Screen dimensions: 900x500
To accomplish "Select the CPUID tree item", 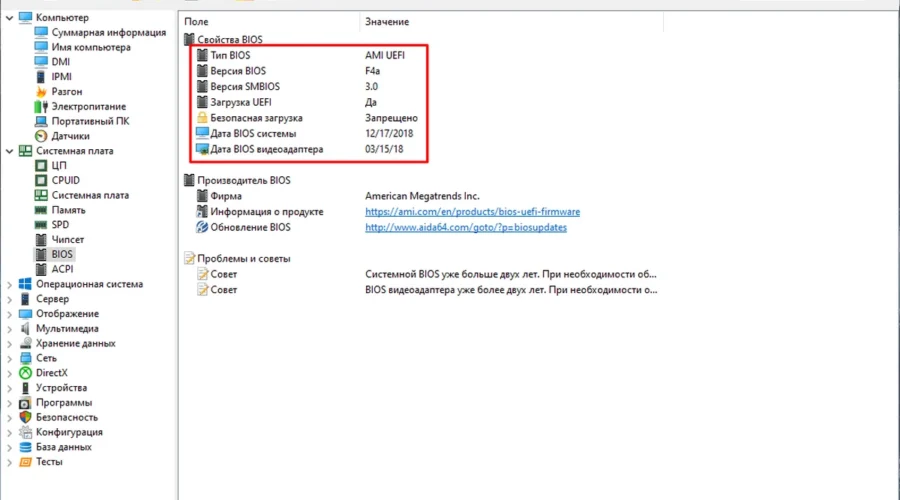I will click(66, 180).
